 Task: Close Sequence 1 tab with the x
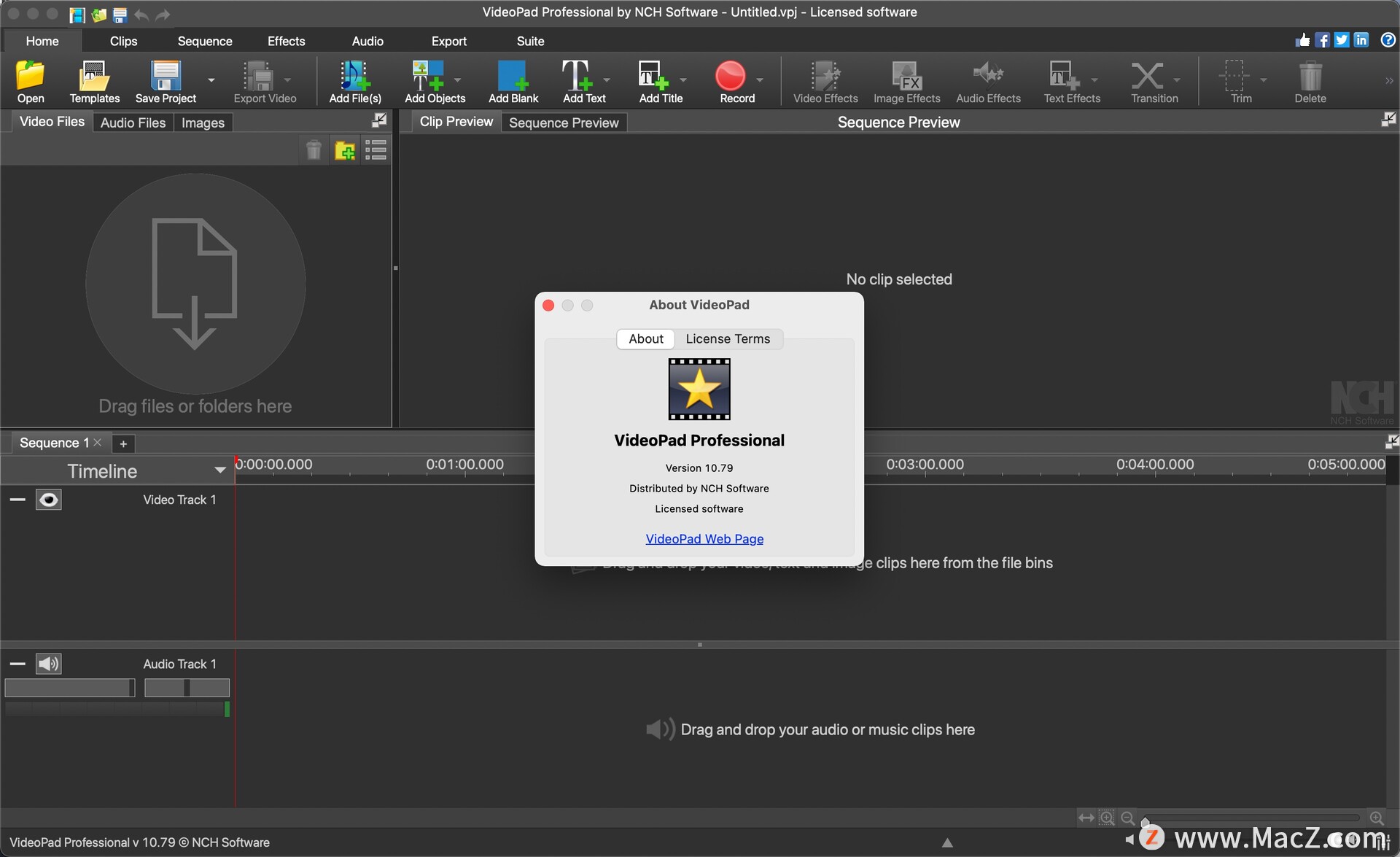(98, 443)
